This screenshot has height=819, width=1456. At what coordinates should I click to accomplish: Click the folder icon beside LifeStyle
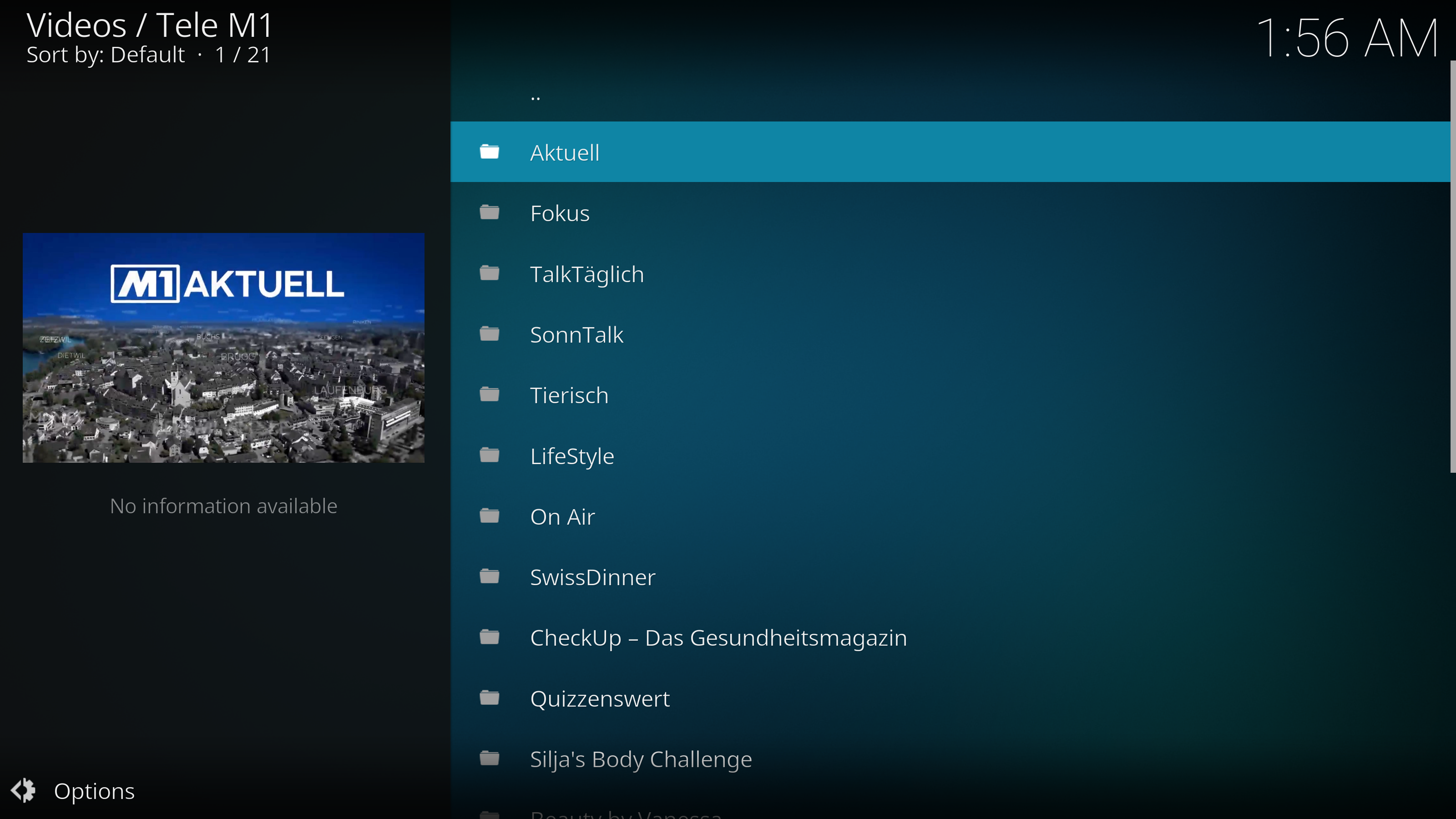click(490, 455)
